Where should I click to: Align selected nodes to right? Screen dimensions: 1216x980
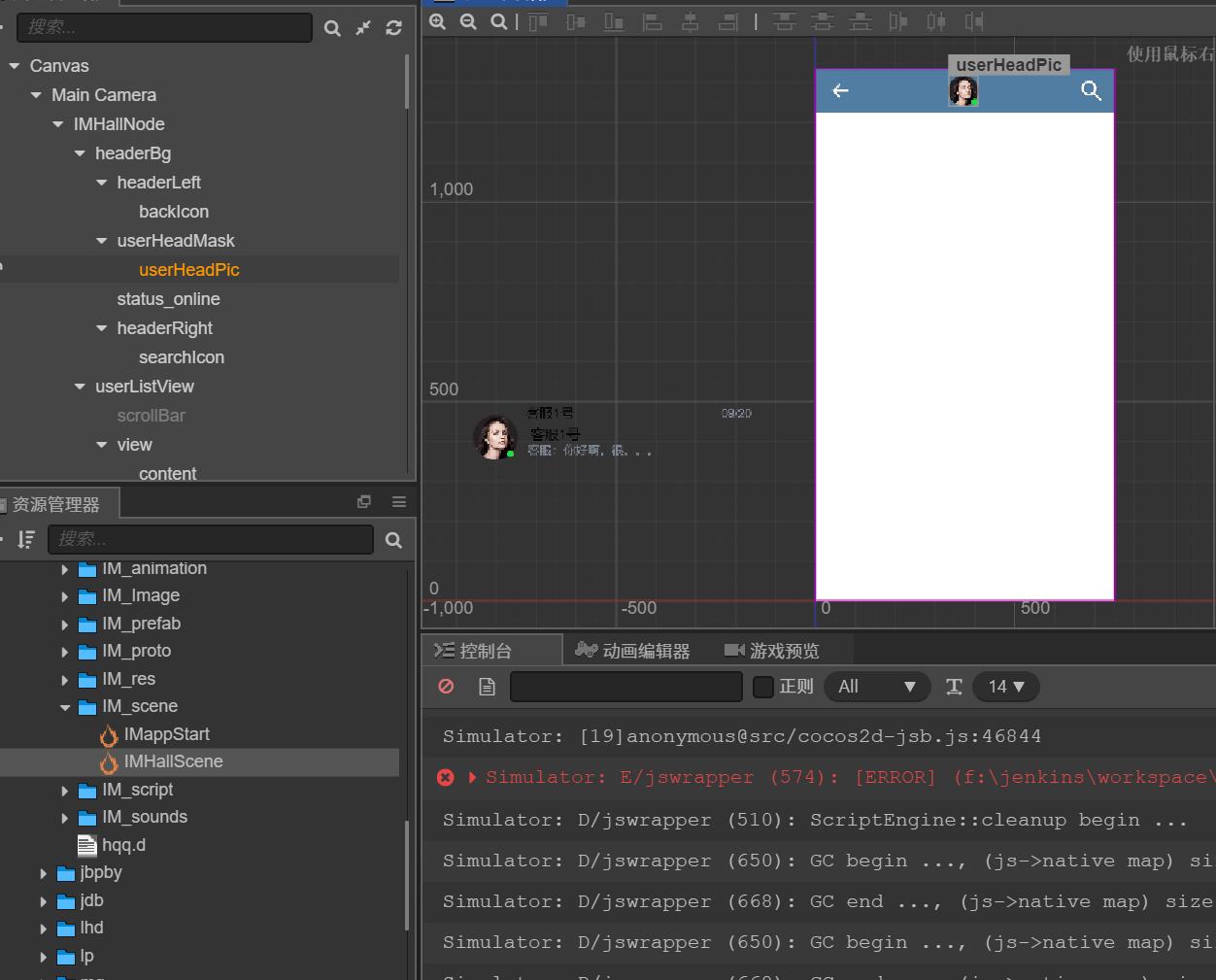[728, 21]
